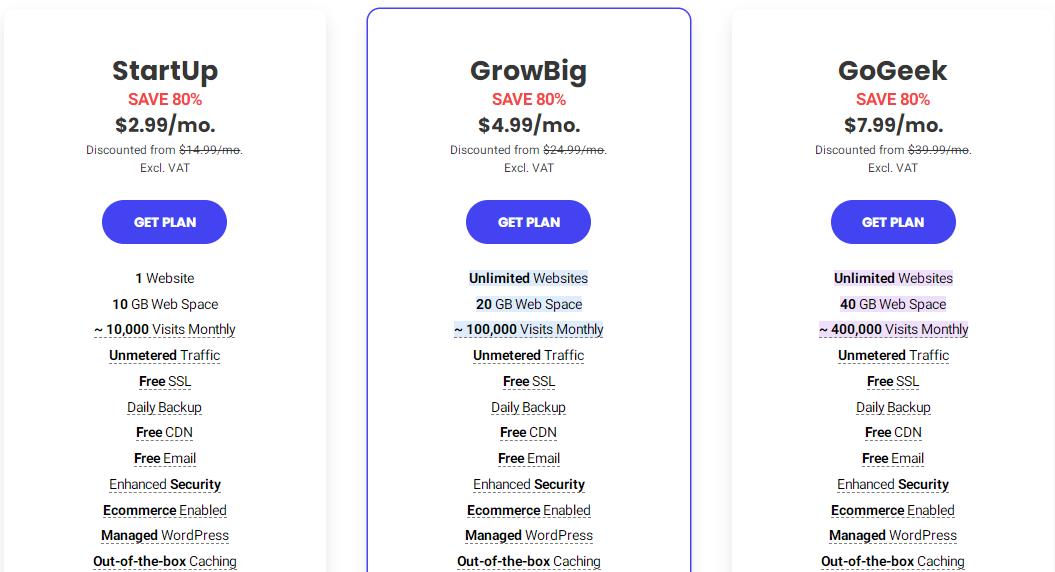Screen dimensions: 1055x572
Task: Click "Free Email" in the GrowBig plan
Action: pyautogui.click(x=529, y=459)
